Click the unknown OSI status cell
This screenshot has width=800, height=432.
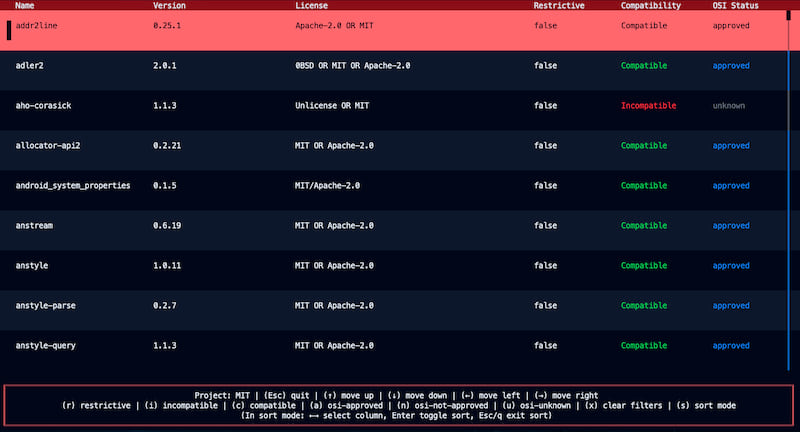(728, 105)
